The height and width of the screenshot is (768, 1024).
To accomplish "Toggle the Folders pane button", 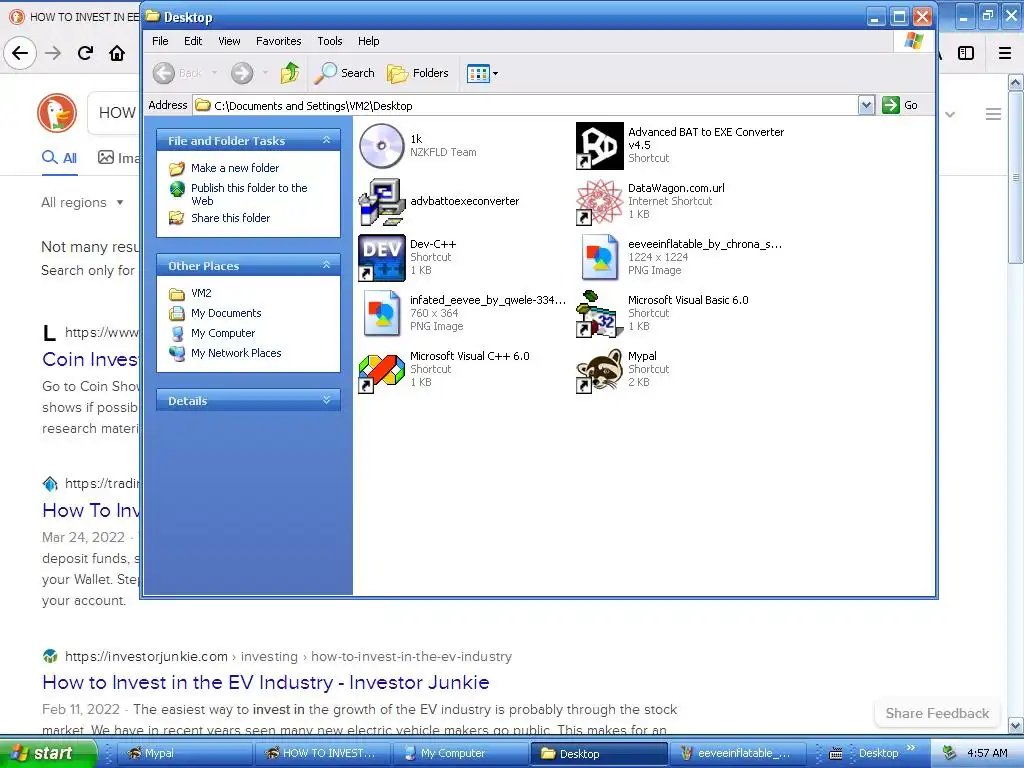I will coord(418,73).
